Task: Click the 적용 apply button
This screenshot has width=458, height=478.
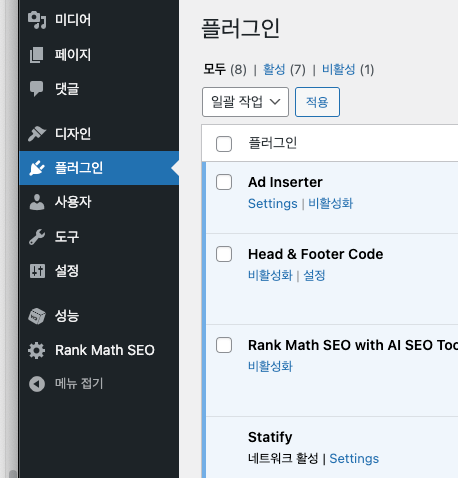Action: [x=317, y=102]
